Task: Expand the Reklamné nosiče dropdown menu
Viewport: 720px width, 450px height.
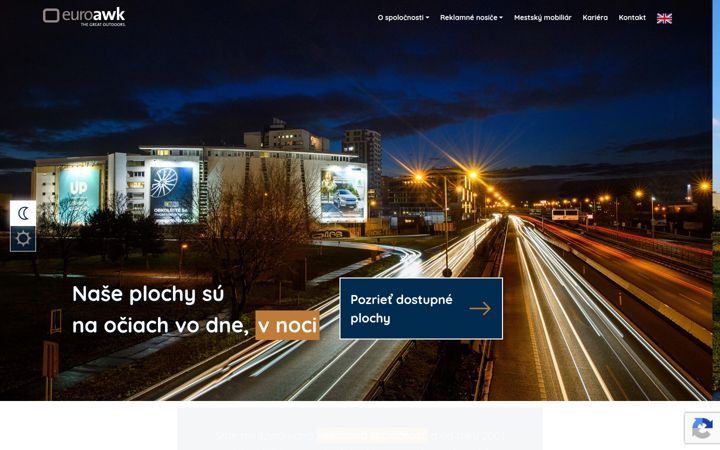Action: click(x=471, y=17)
